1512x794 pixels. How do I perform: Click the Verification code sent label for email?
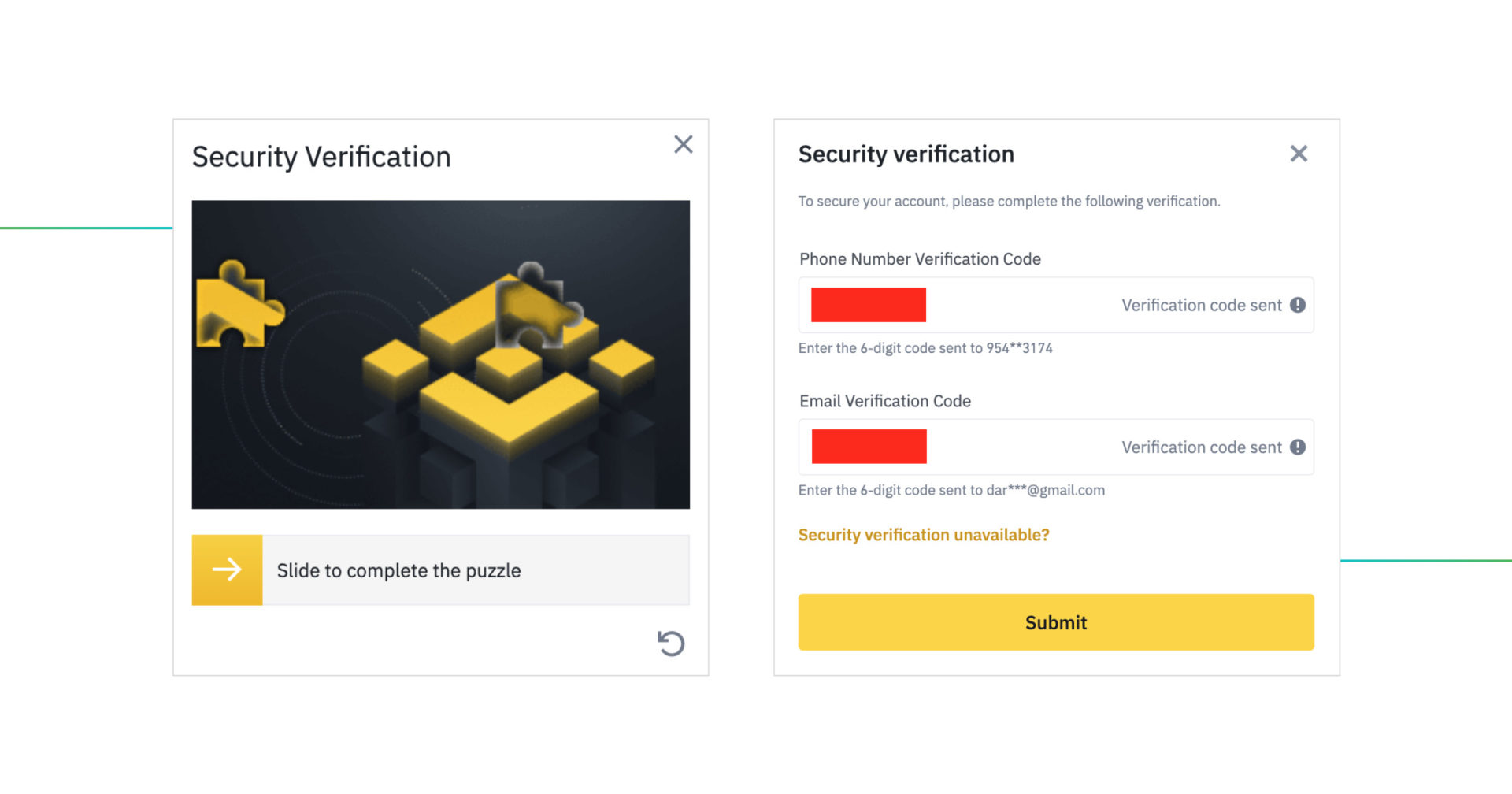[x=1200, y=447]
